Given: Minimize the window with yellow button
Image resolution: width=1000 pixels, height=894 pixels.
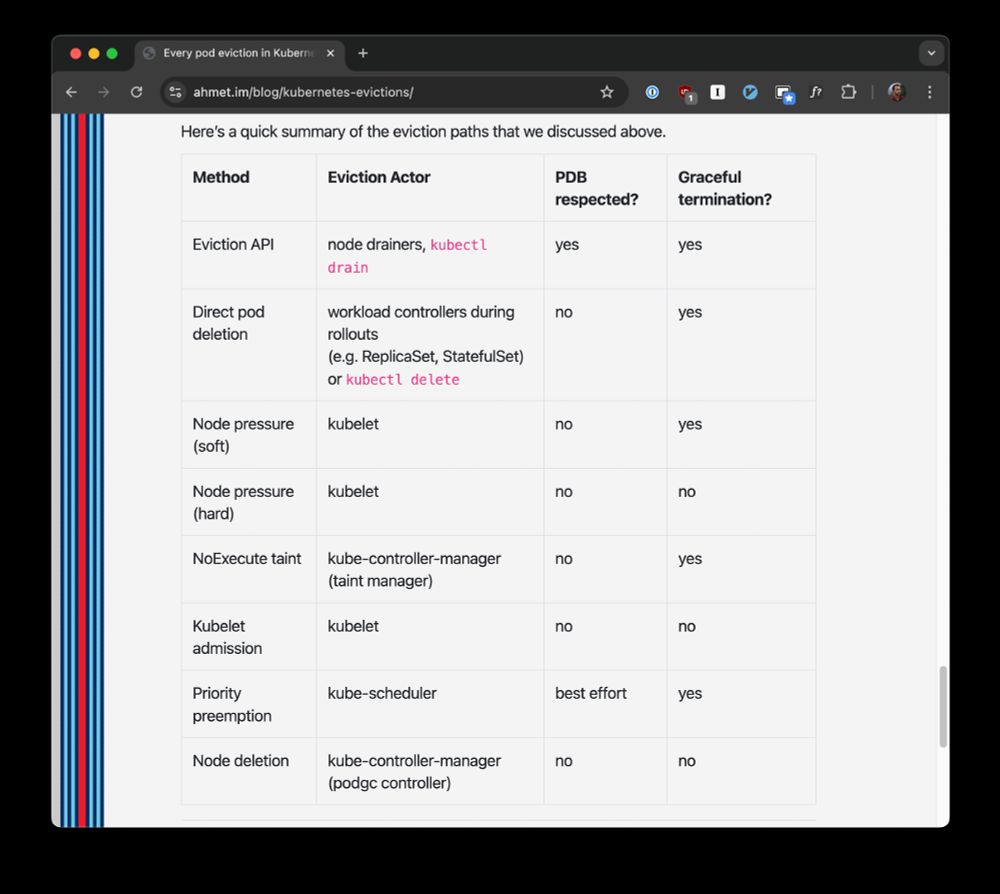Looking at the screenshot, I should [x=94, y=54].
